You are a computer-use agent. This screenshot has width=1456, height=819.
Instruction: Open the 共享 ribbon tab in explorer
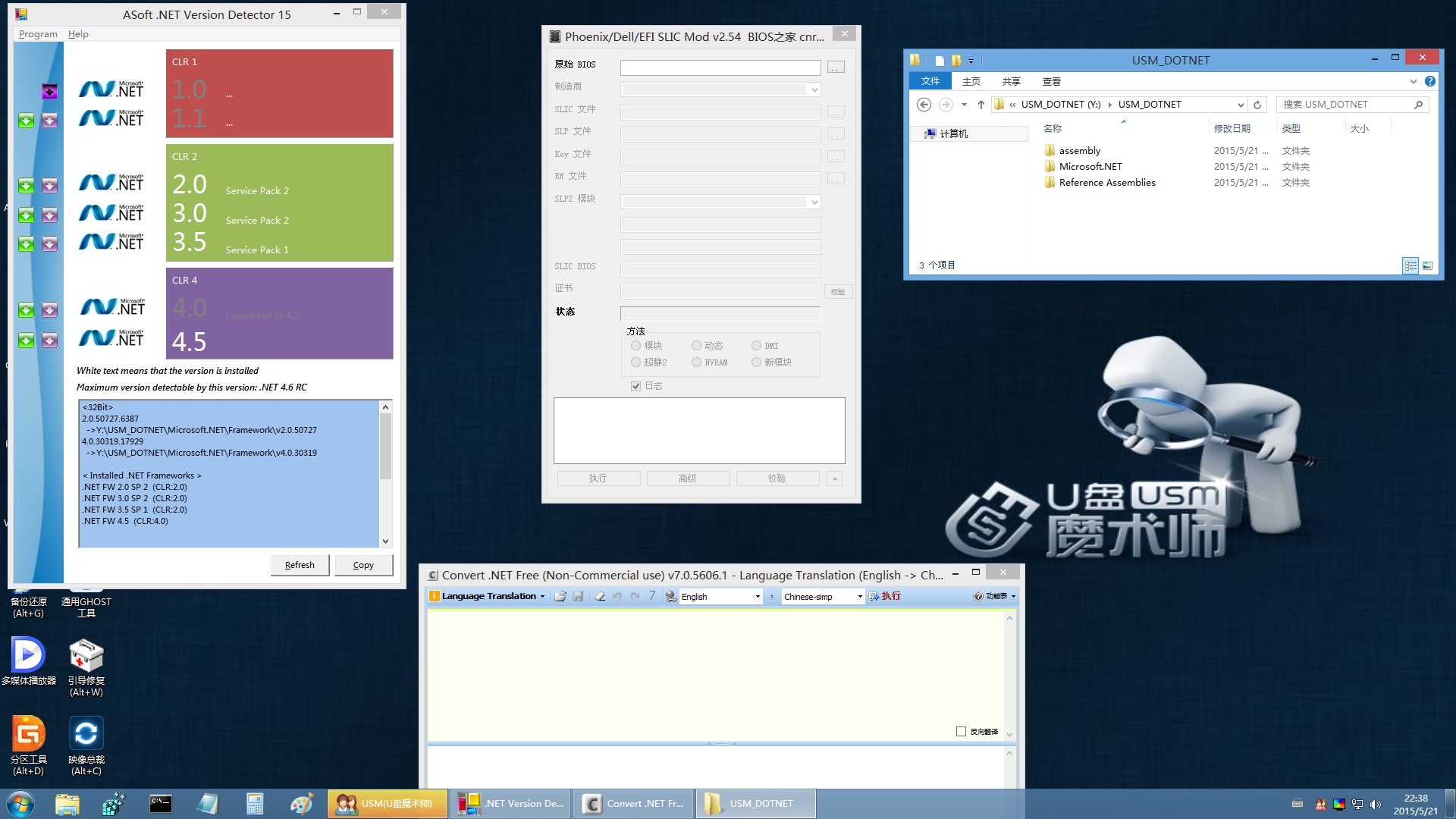(1011, 81)
